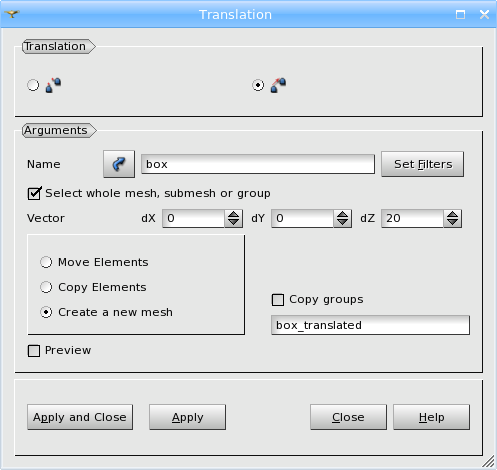Close the Translation dialog with X
497x470 pixels.
(x=484, y=14)
